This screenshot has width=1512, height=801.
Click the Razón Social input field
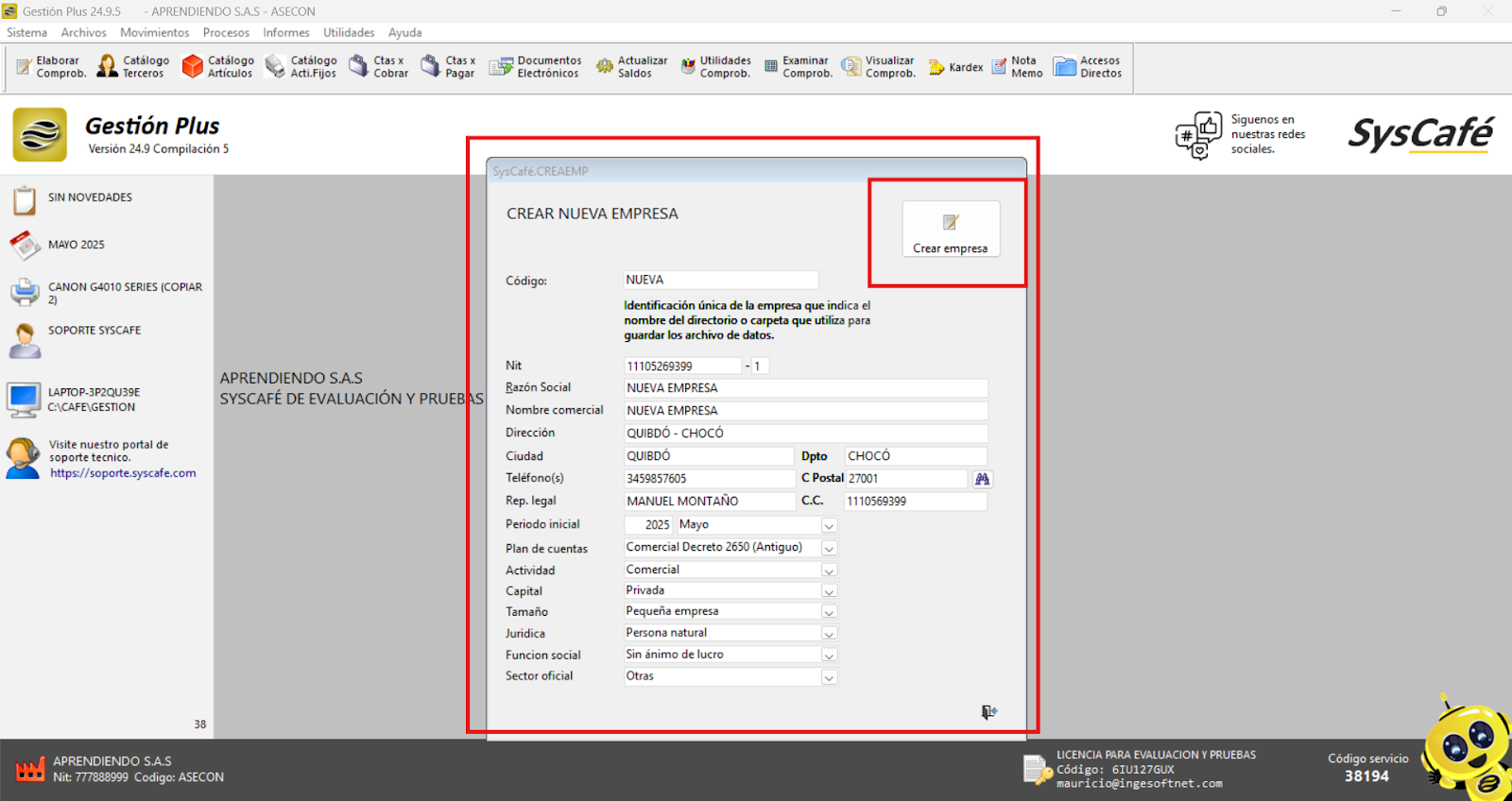click(805, 388)
